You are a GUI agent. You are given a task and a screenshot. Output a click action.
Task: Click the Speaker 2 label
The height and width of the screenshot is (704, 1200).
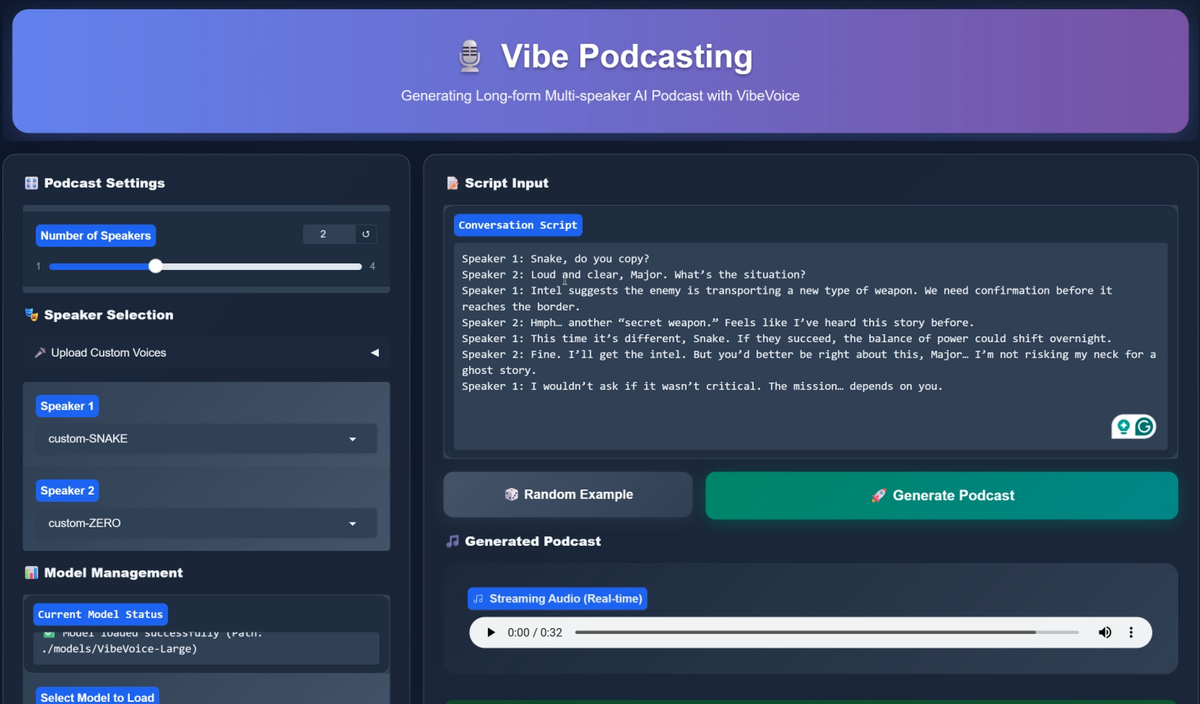pyautogui.click(x=68, y=491)
